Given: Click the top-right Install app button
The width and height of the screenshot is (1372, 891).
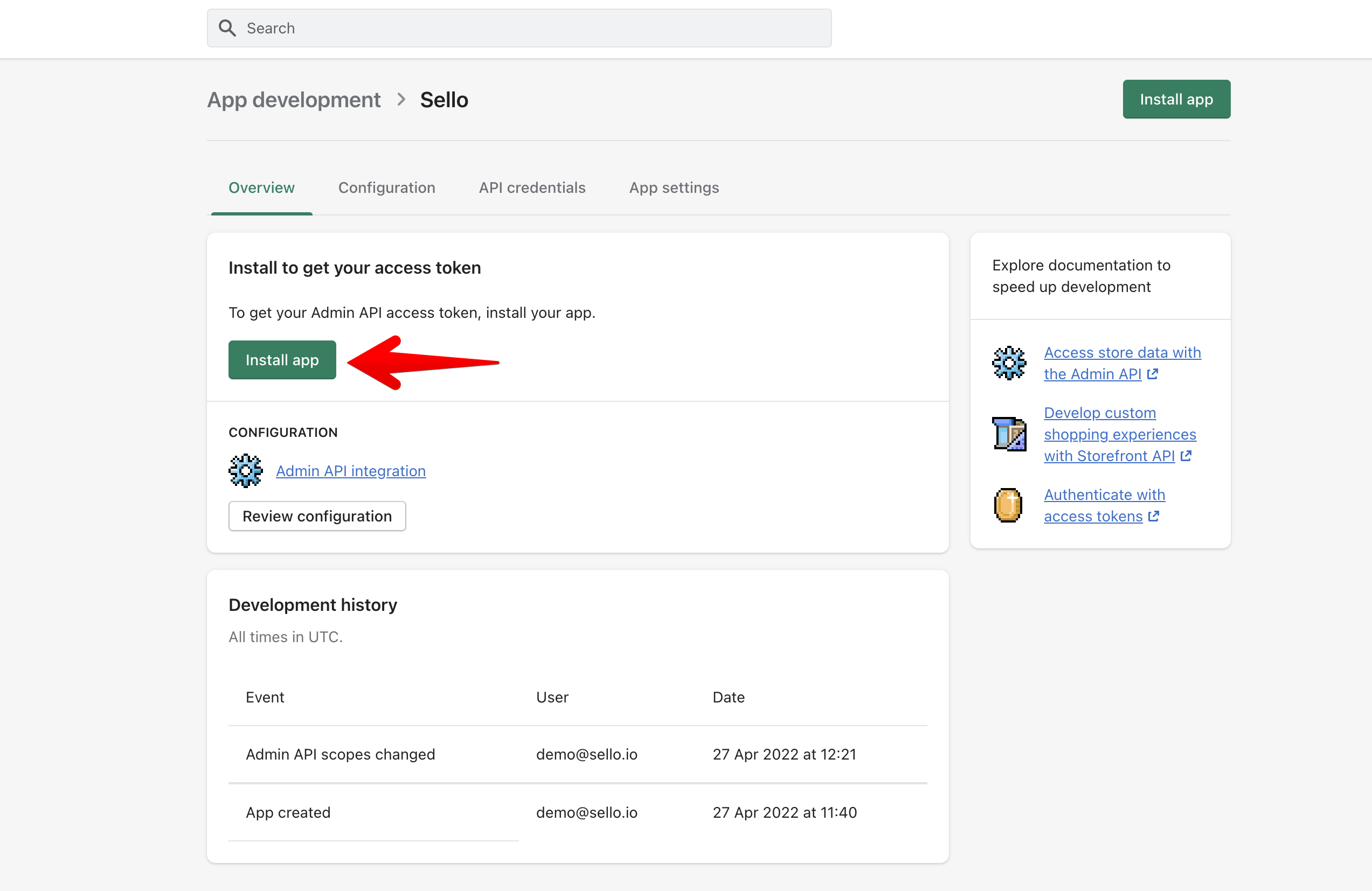Looking at the screenshot, I should (1176, 99).
